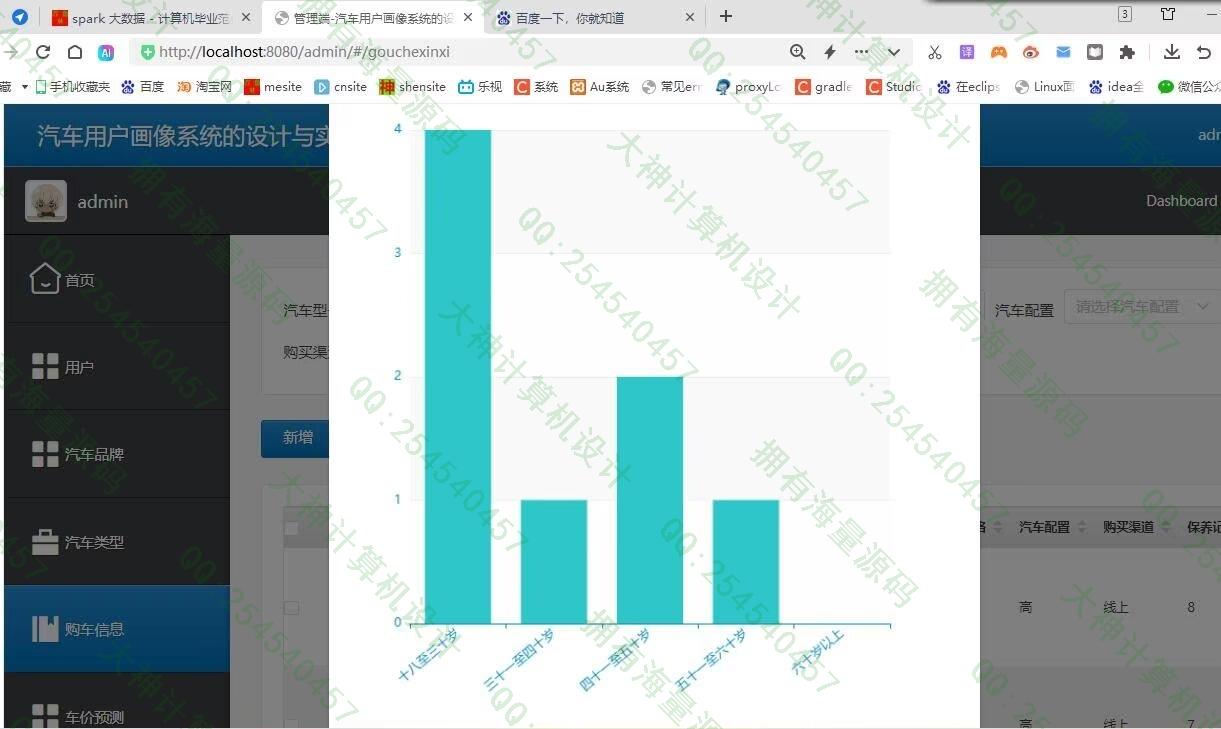Screen dimensions: 1221x729
Task: Select the 管理端-汽车用户画像系统 tab
Action: (373, 17)
